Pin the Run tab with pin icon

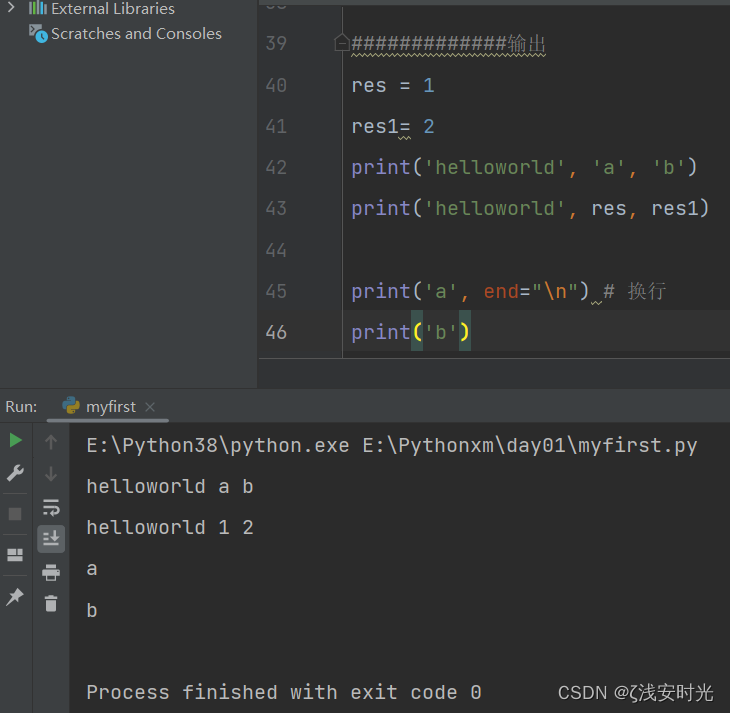(x=15, y=597)
